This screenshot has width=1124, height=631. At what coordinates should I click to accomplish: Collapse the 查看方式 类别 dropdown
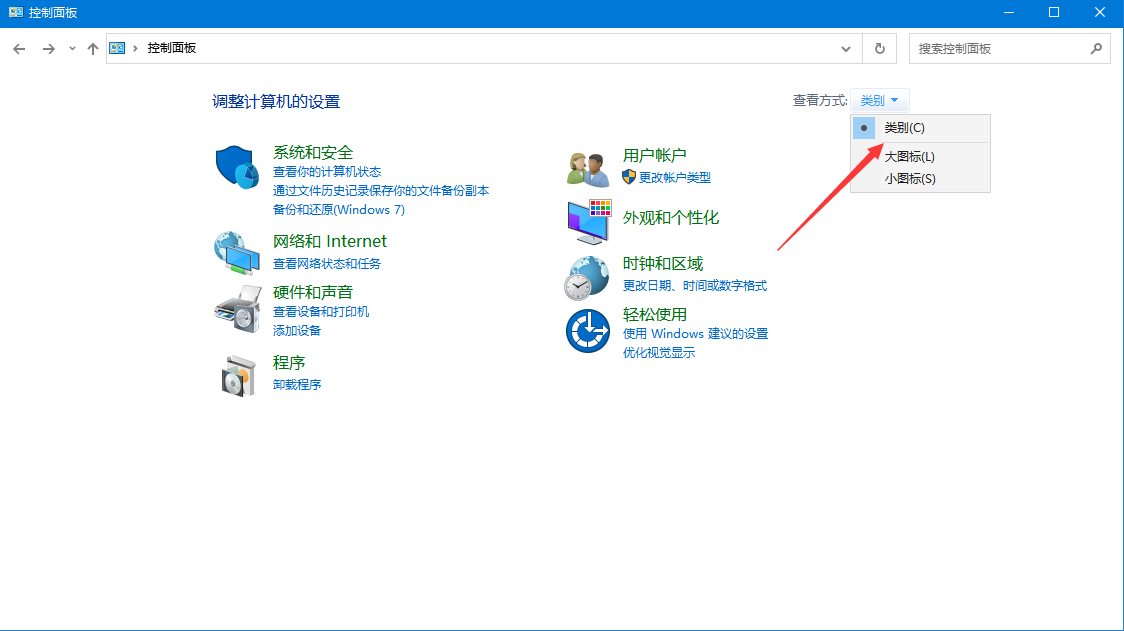pos(880,100)
